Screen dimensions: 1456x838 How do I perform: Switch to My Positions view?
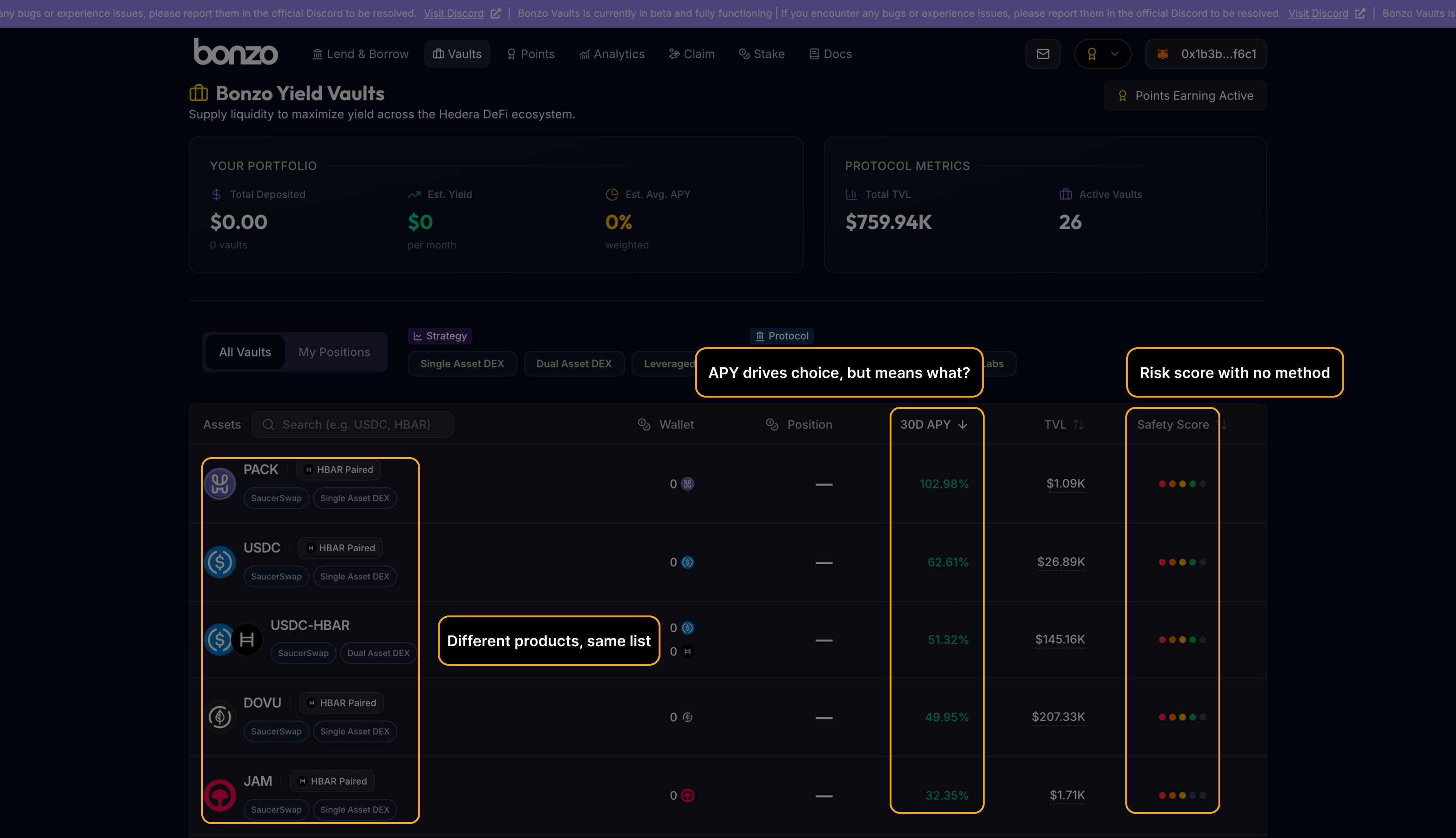334,352
